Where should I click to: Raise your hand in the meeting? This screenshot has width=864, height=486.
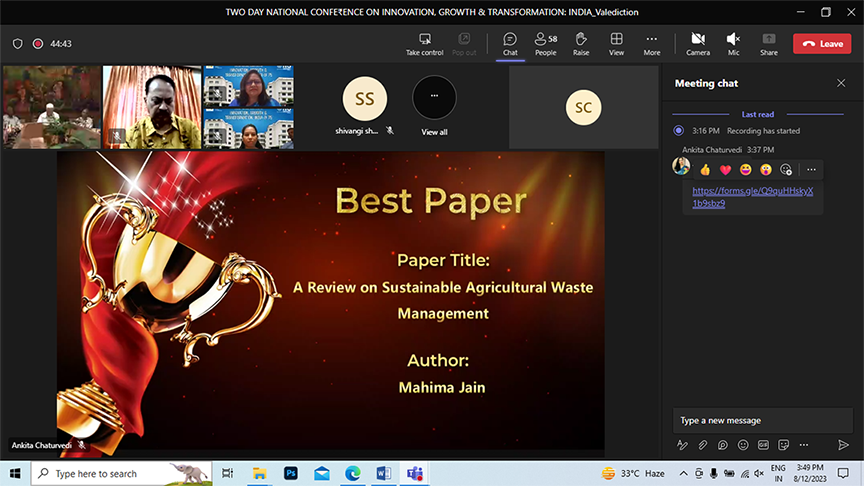point(581,43)
